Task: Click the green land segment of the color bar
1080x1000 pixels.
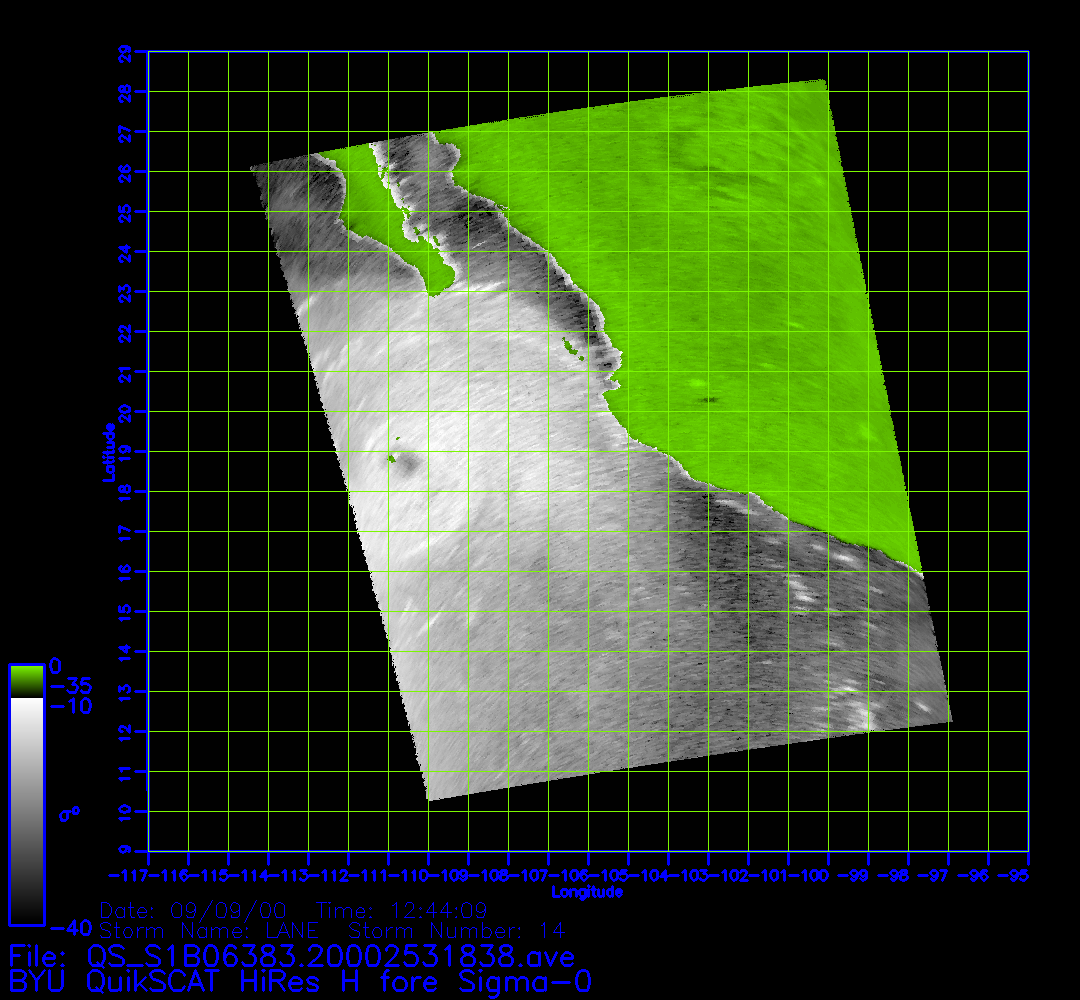Action: pyautogui.click(x=26, y=681)
